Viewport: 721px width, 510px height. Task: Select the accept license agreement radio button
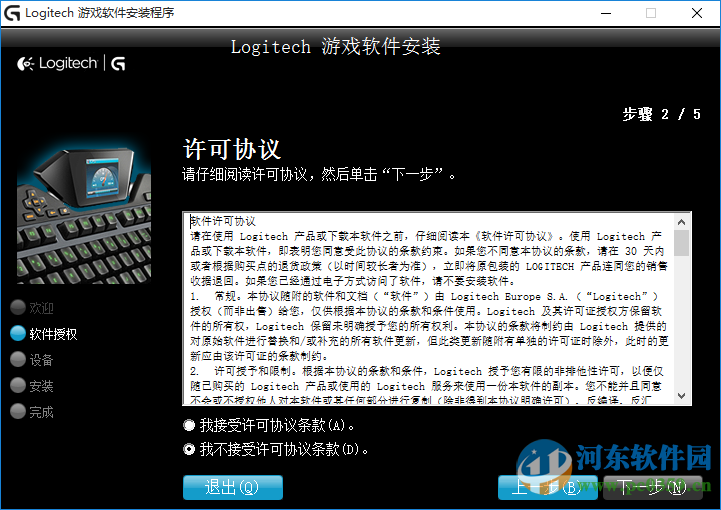tap(189, 425)
